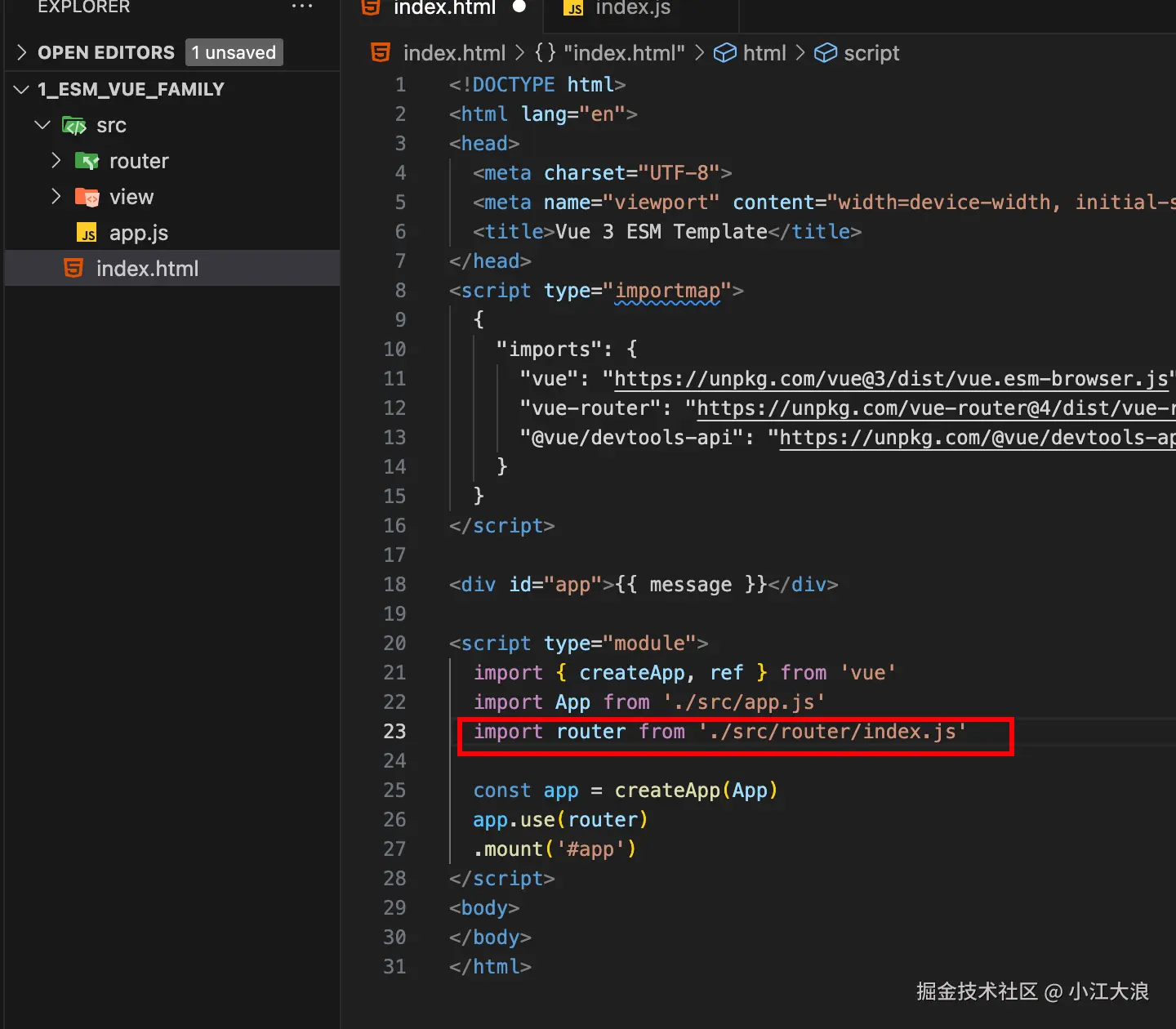Collapse the 1_ESM_VUE_FAMILY root folder
The width and height of the screenshot is (1176, 1029).
pyautogui.click(x=22, y=89)
